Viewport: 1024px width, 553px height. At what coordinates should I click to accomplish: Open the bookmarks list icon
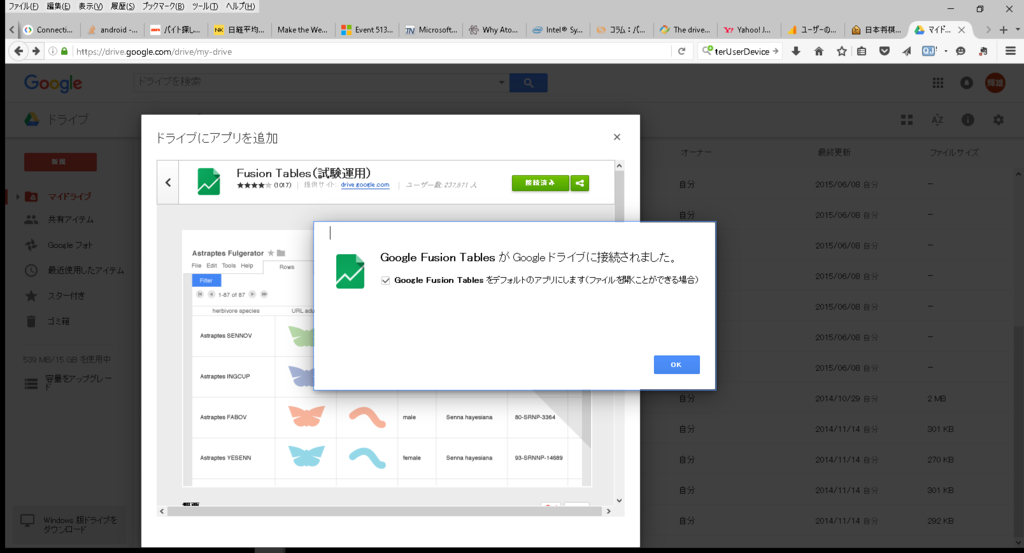click(862, 51)
